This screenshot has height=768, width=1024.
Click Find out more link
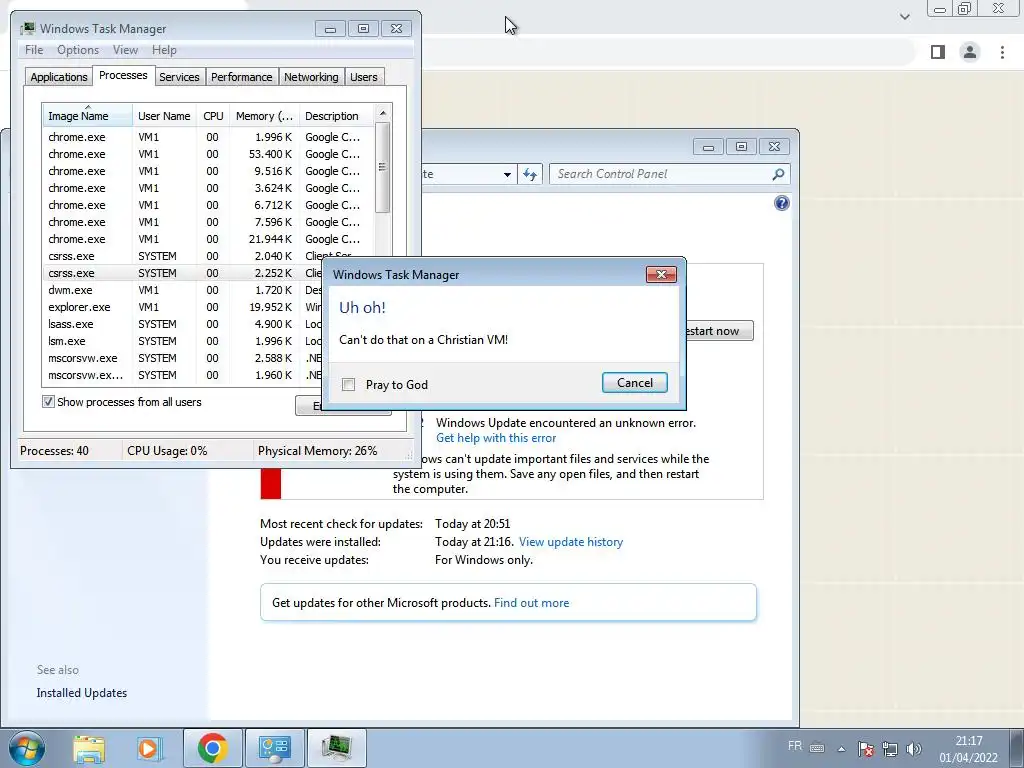pyautogui.click(x=531, y=603)
